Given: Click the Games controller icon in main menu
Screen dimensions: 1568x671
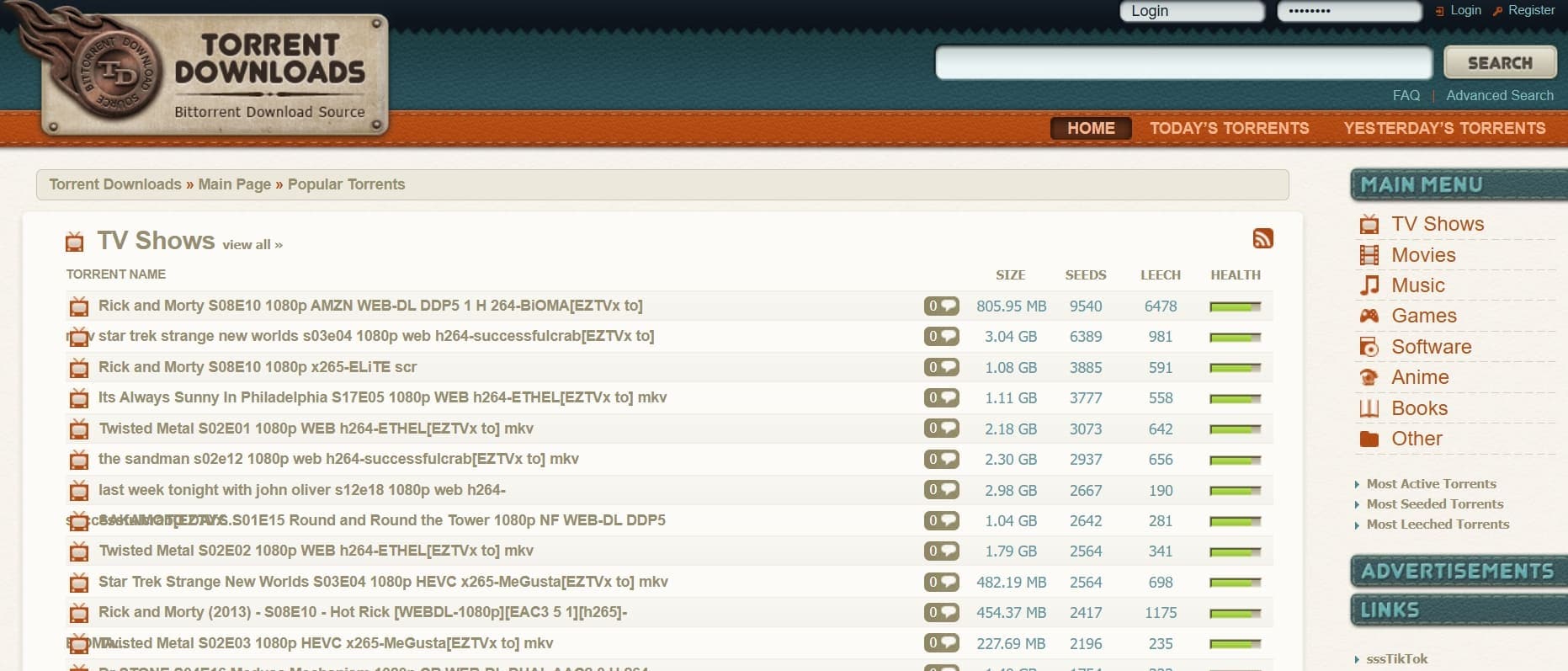Looking at the screenshot, I should [x=1369, y=316].
